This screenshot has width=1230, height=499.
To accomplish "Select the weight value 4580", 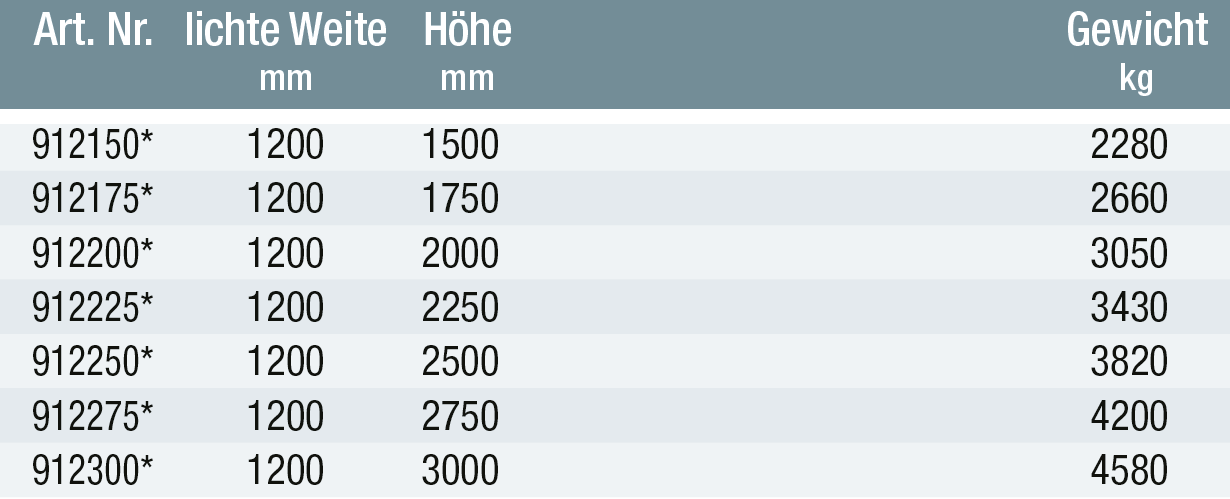I will [x=1130, y=470].
